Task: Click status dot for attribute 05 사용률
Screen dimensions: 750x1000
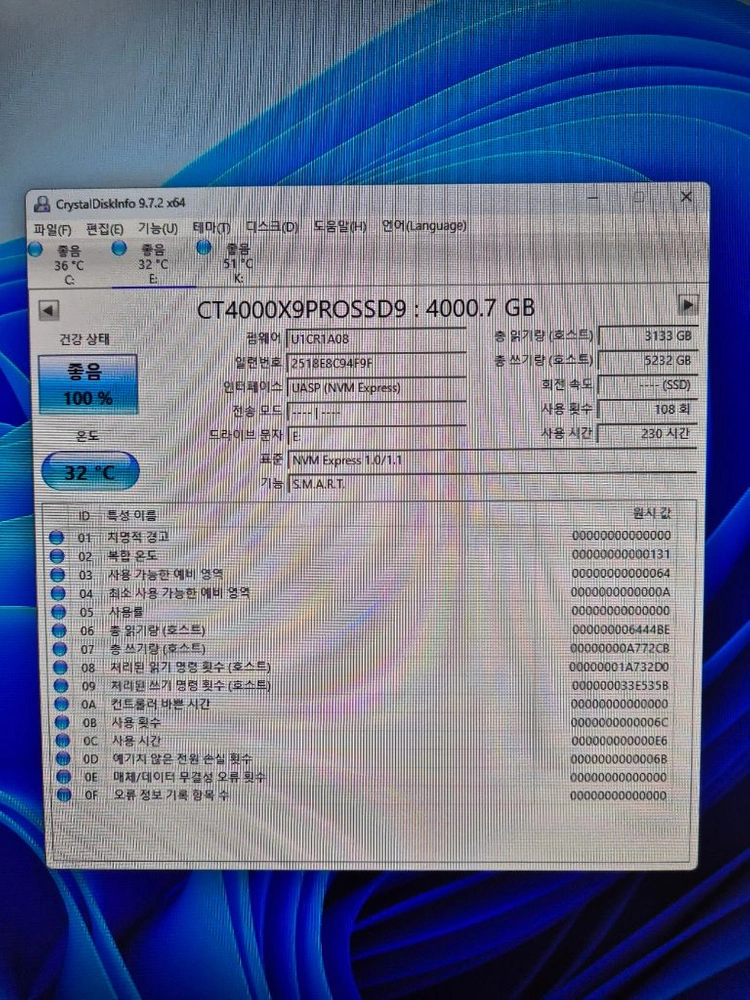Action: 59,612
